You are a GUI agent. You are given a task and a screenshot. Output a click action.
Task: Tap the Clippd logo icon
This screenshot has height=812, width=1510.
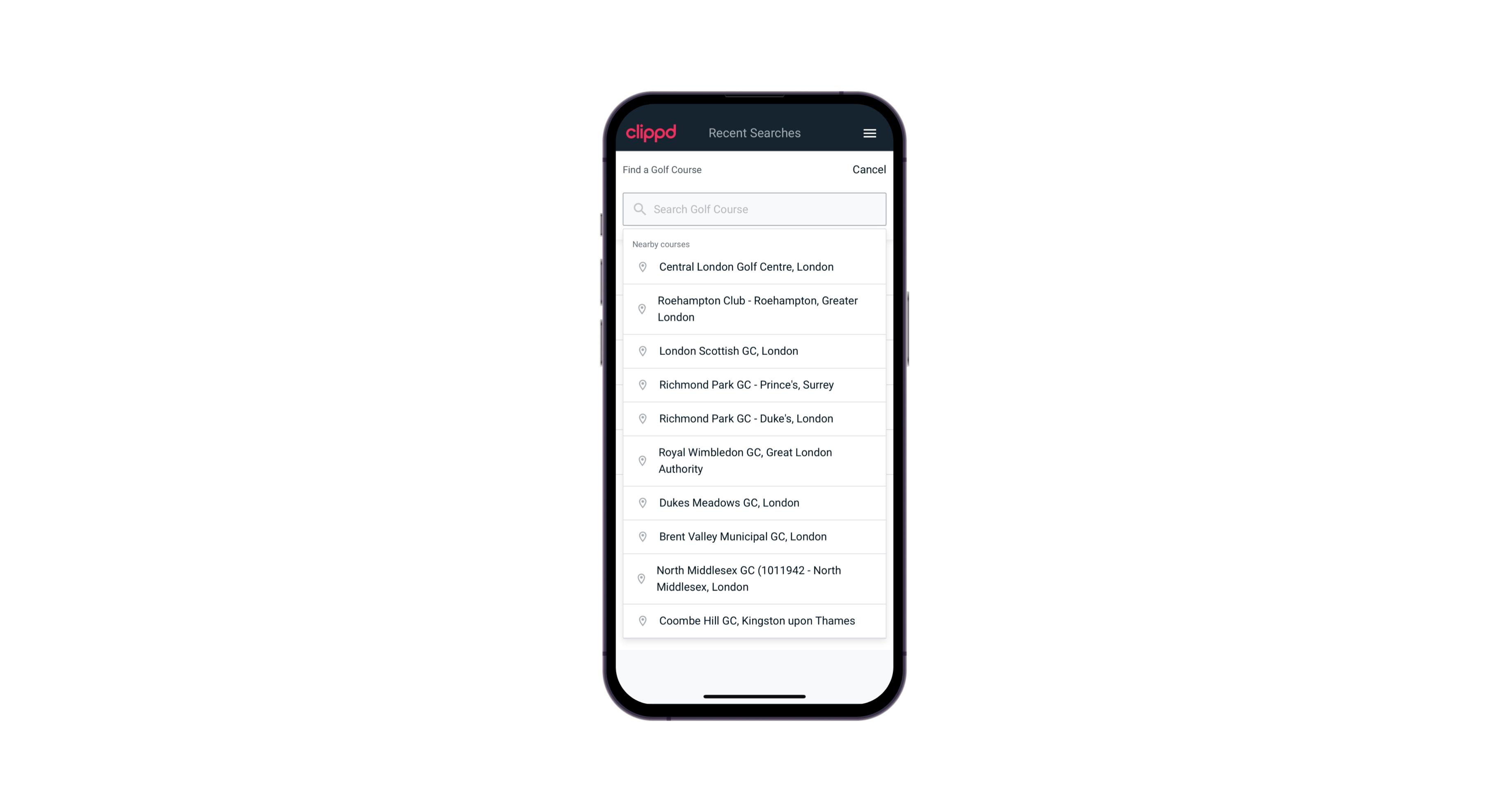pyautogui.click(x=651, y=133)
